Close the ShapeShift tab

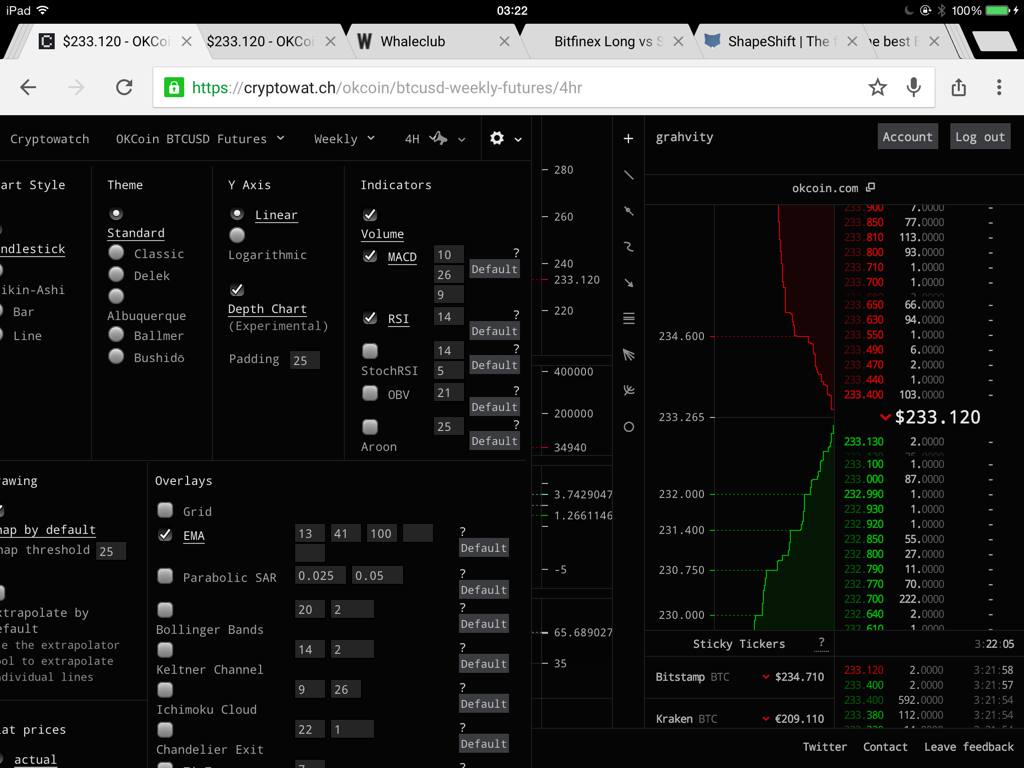[x=852, y=41]
